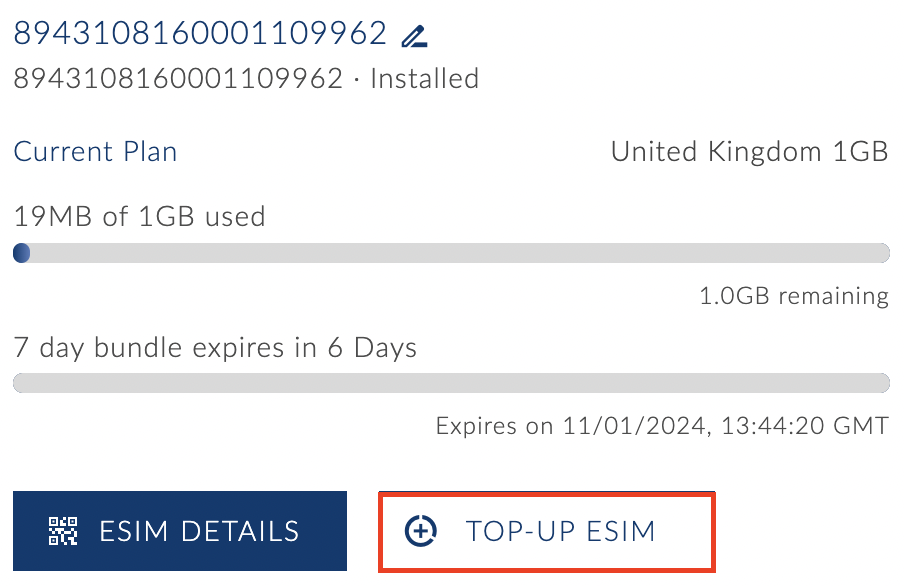The width and height of the screenshot is (904, 586).
Task: Click the ICCID number 8943108160001109962 heading
Action: (196, 32)
